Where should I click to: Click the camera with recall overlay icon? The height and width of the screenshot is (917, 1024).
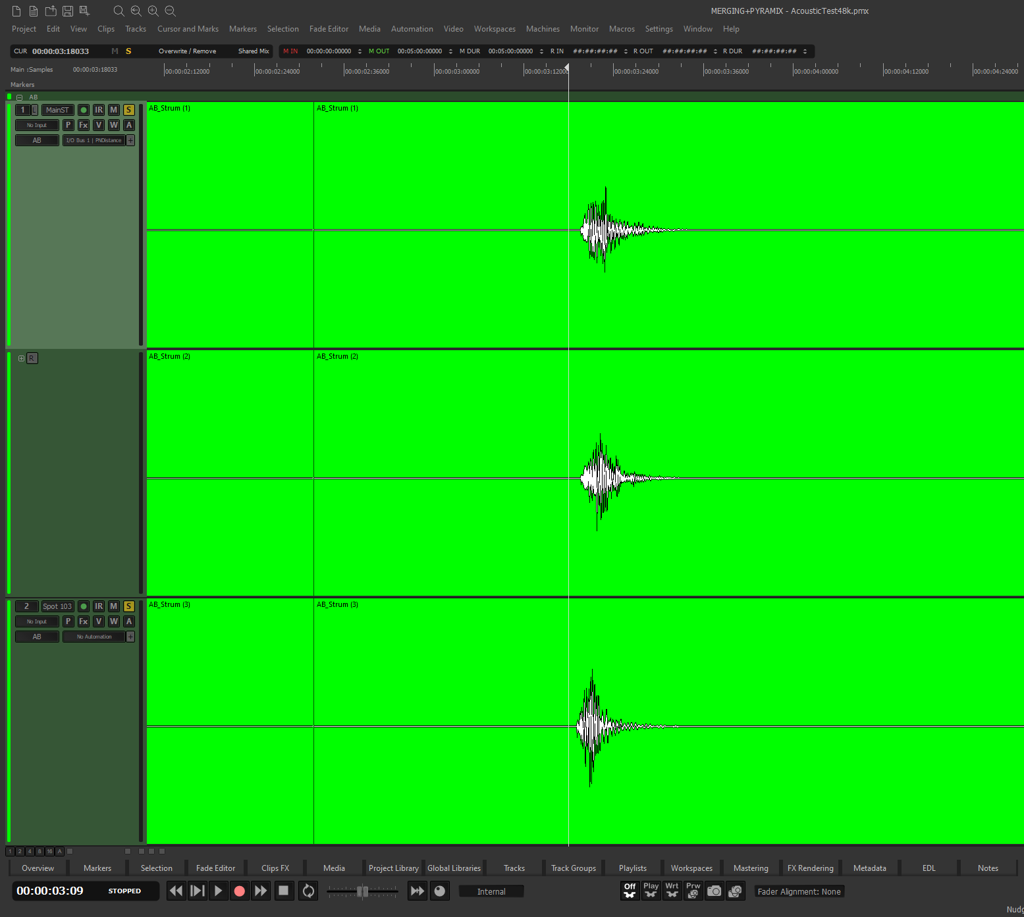735,891
